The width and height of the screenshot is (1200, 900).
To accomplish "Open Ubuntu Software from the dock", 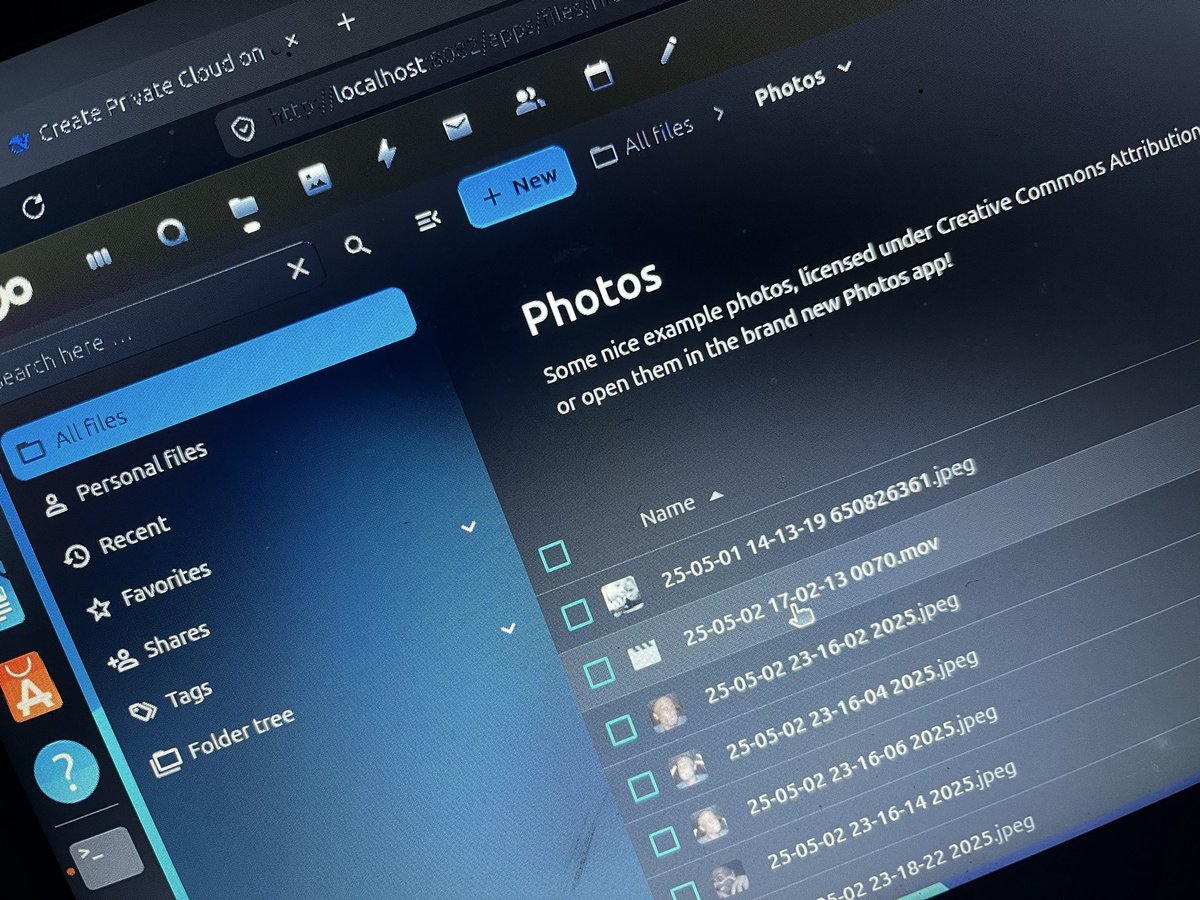I will click(x=28, y=687).
